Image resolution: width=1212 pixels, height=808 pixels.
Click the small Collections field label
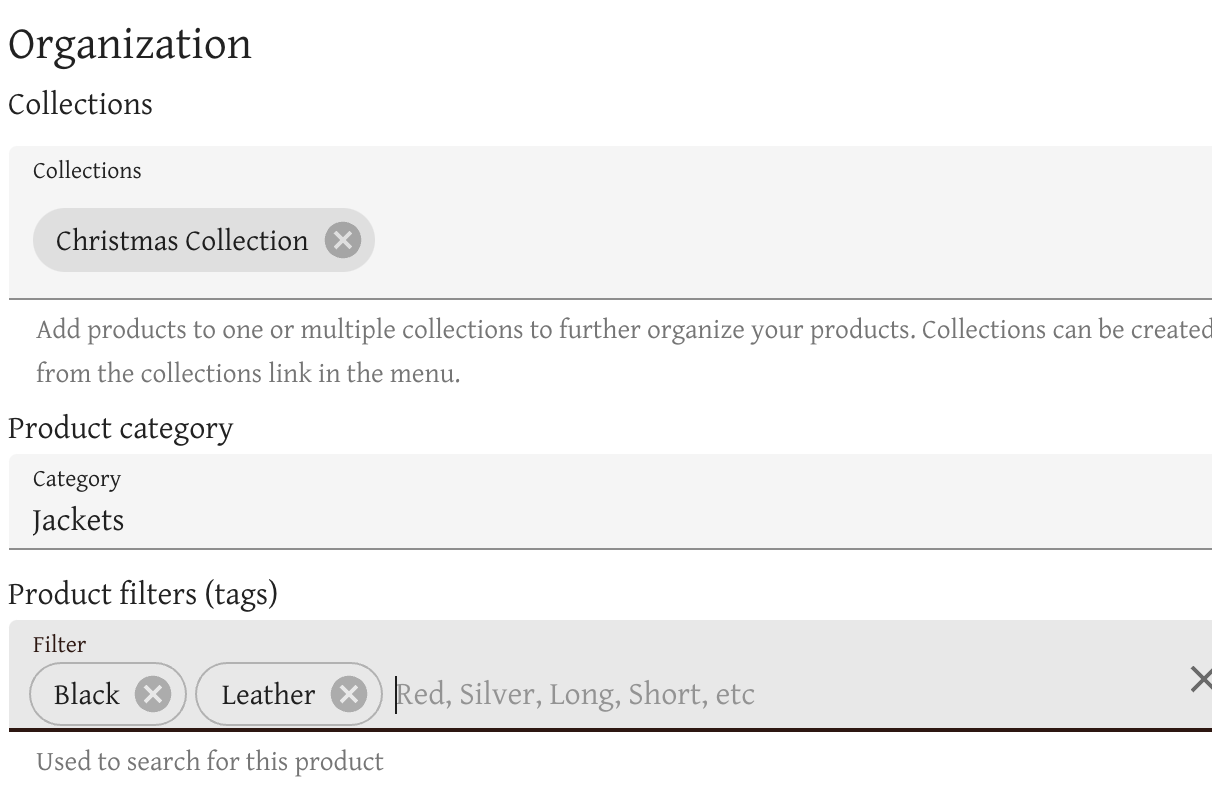coord(87,171)
